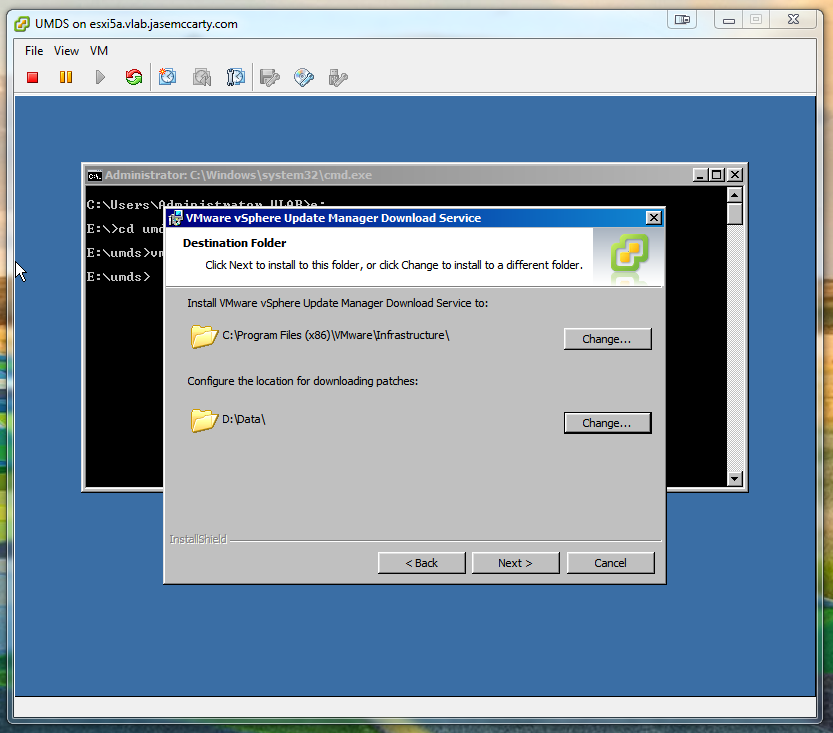Click the CD/DVD device connect icon
This screenshot has height=733, width=833.
(x=303, y=78)
